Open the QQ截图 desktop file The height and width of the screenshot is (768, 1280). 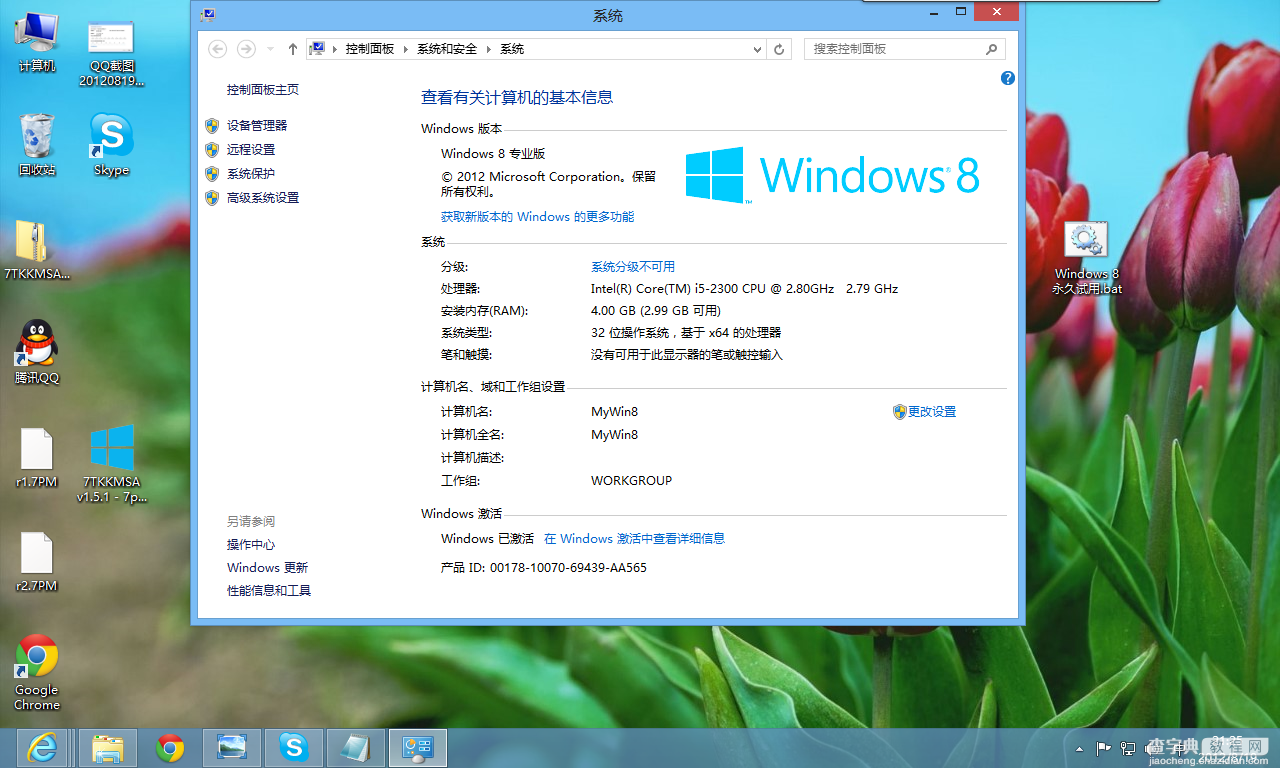(x=111, y=52)
